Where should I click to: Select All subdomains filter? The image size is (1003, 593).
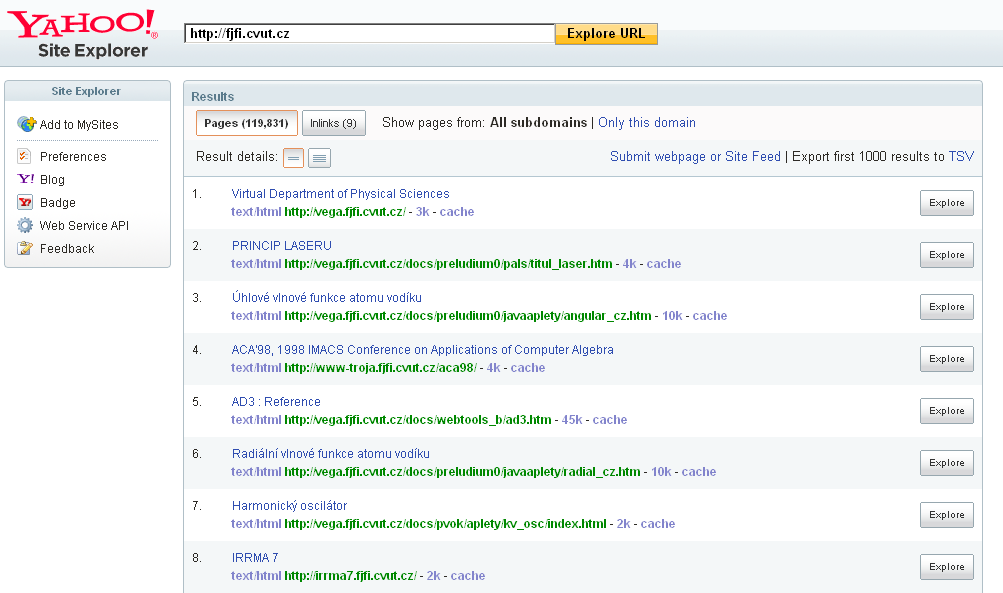[x=538, y=122]
